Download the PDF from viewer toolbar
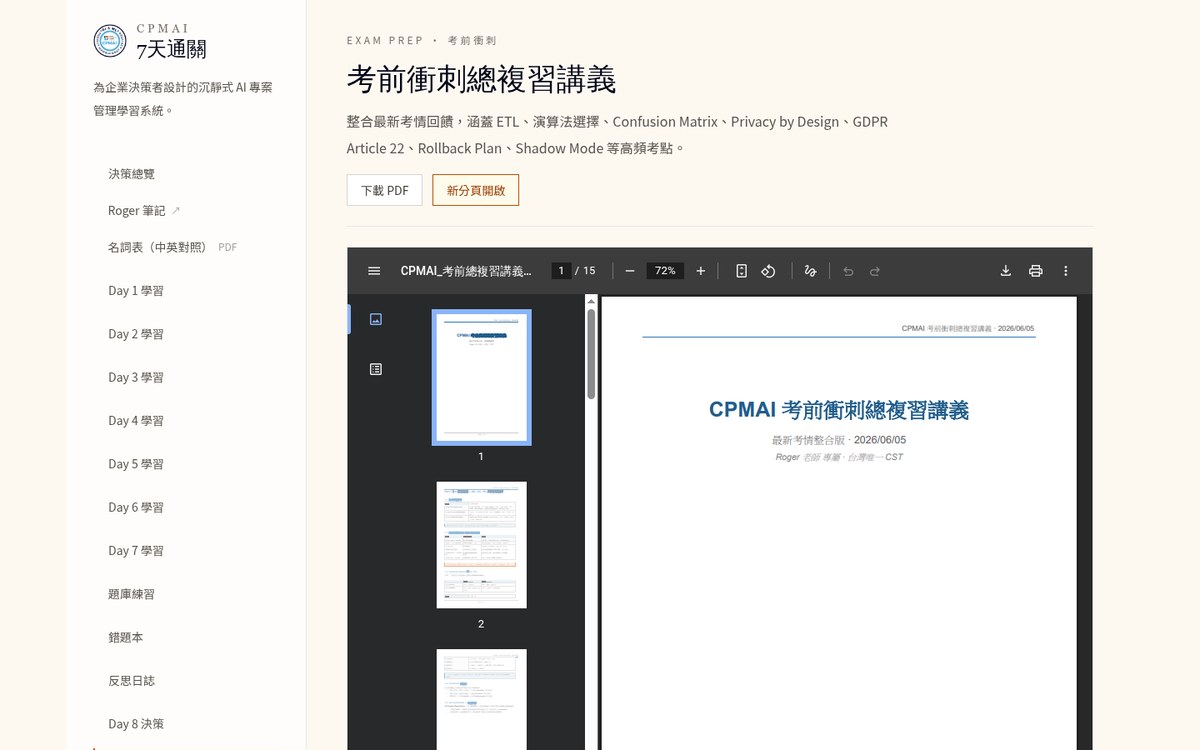 coord(1006,271)
